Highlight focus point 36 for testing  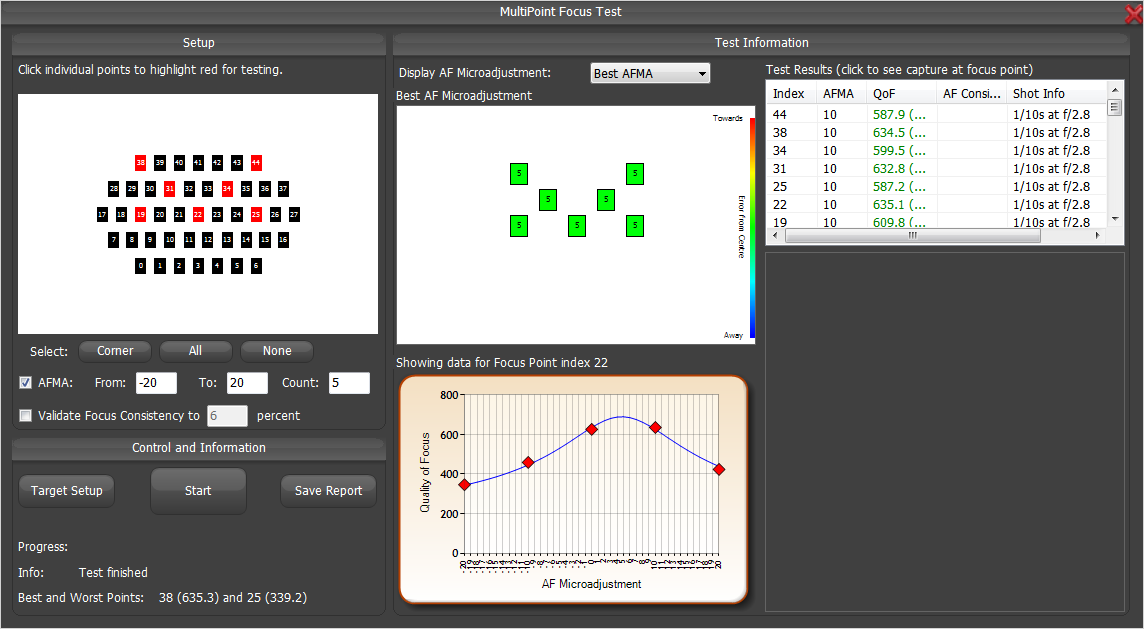click(x=265, y=188)
